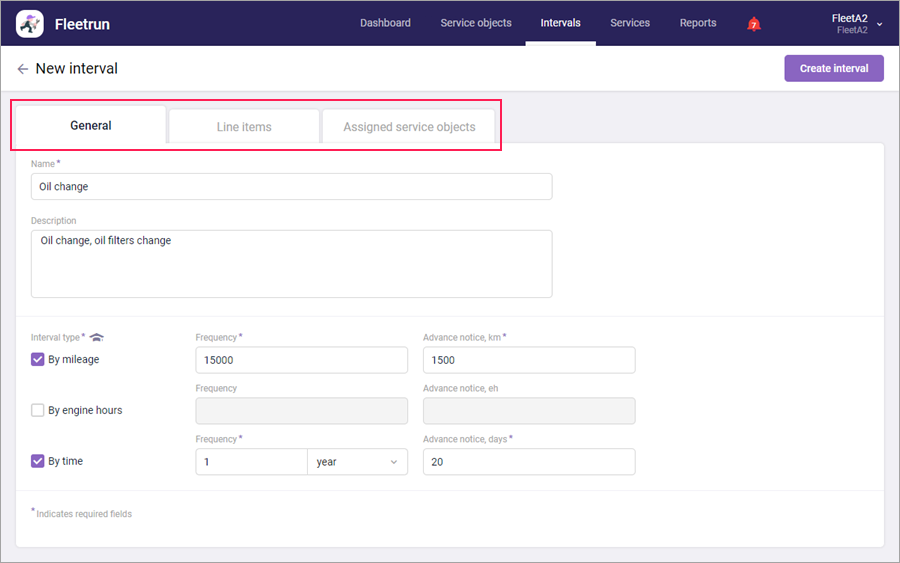Uncheck the By mileage checkbox

point(38,360)
